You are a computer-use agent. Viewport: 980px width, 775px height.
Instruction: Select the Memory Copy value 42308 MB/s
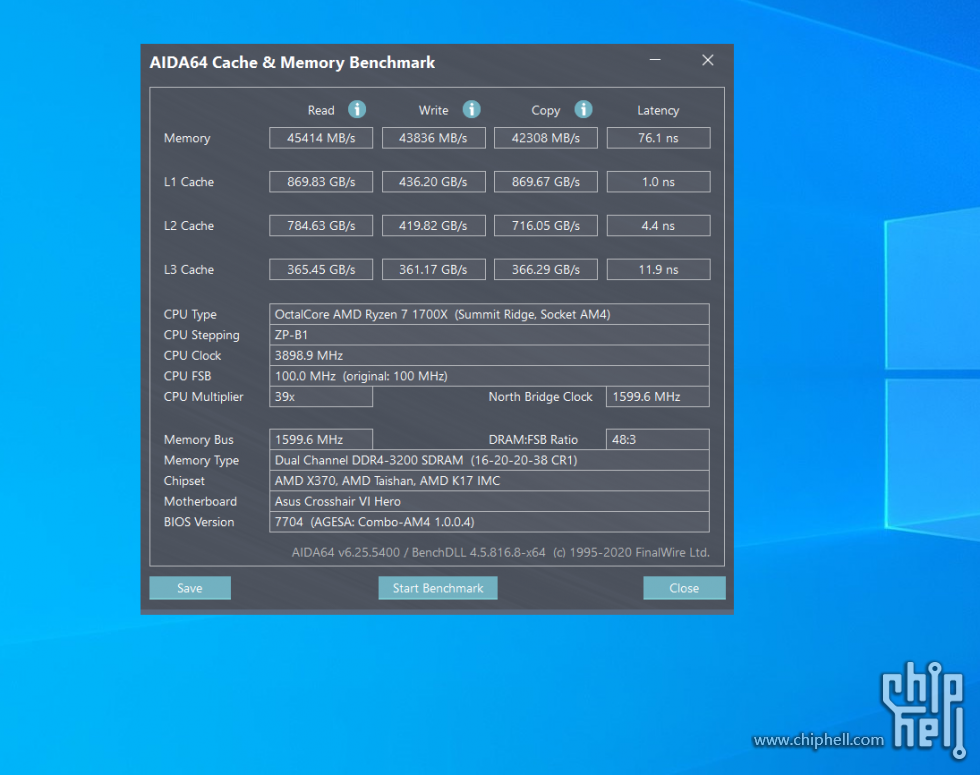pos(546,138)
